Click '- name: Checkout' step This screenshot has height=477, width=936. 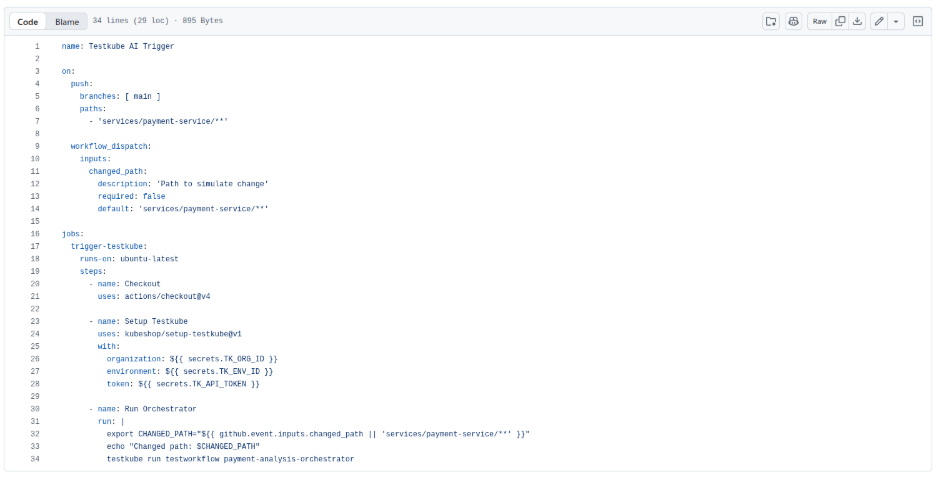coord(125,284)
